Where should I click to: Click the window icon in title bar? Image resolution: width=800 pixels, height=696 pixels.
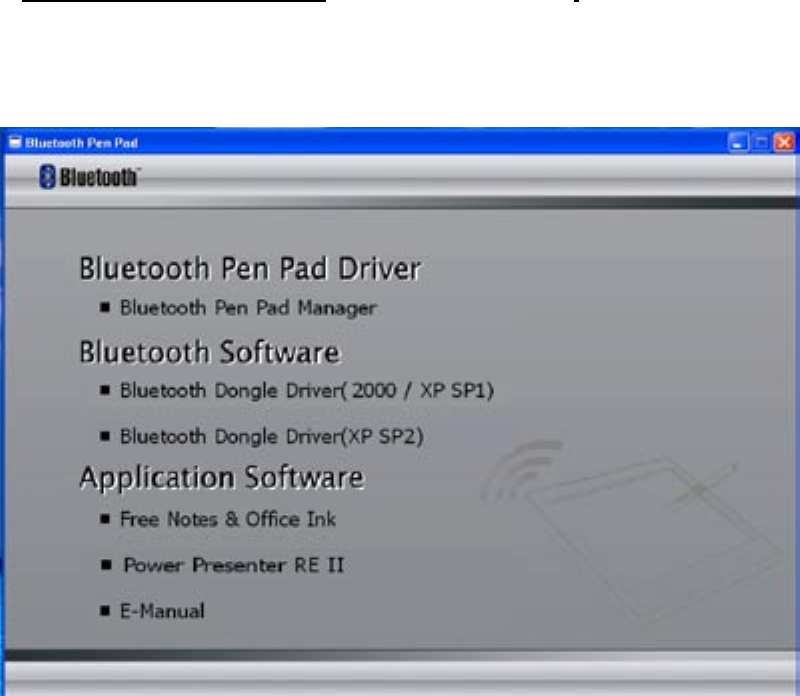click(x=15, y=142)
